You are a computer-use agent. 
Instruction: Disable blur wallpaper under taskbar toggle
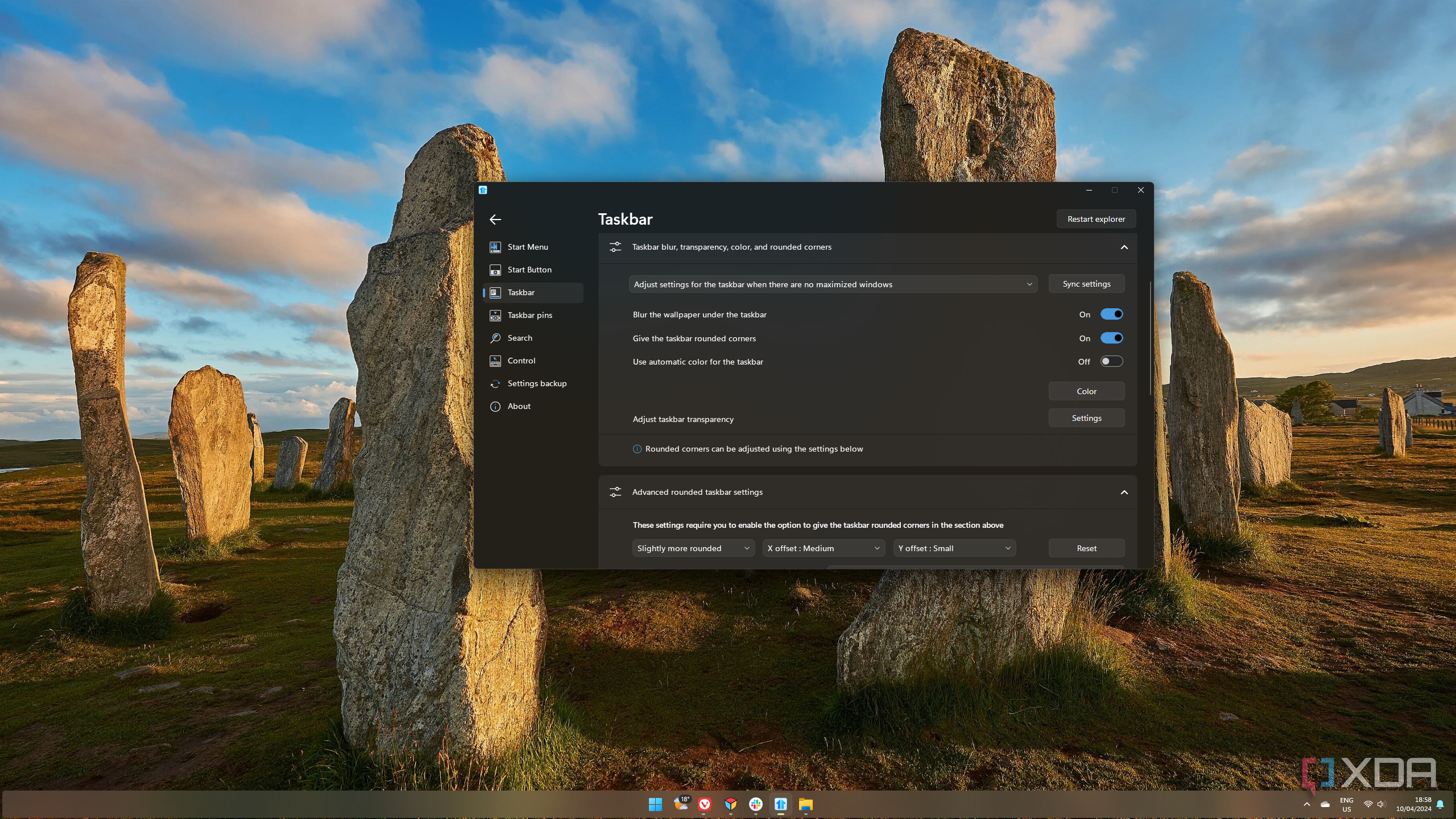tap(1111, 315)
